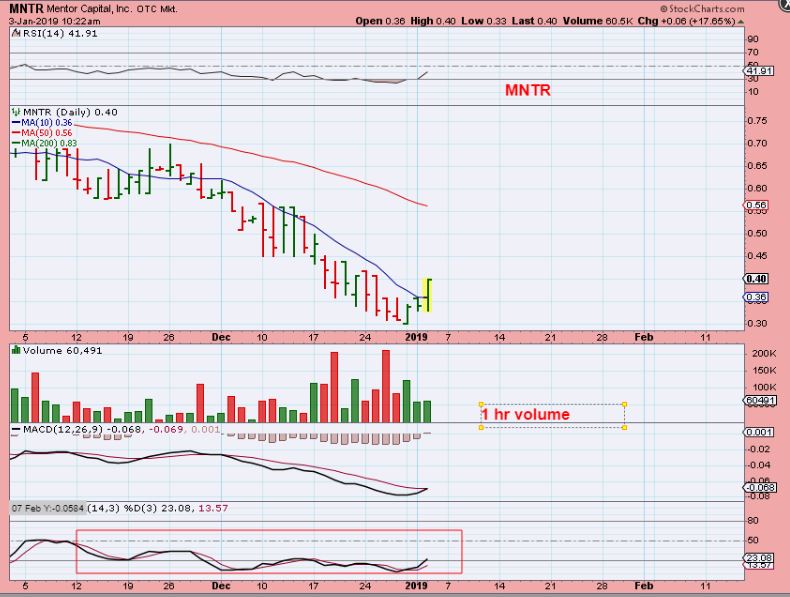This screenshot has height=597, width=790.
Task: Click the Volume 60.5K header value
Action: pyautogui.click(x=598, y=21)
